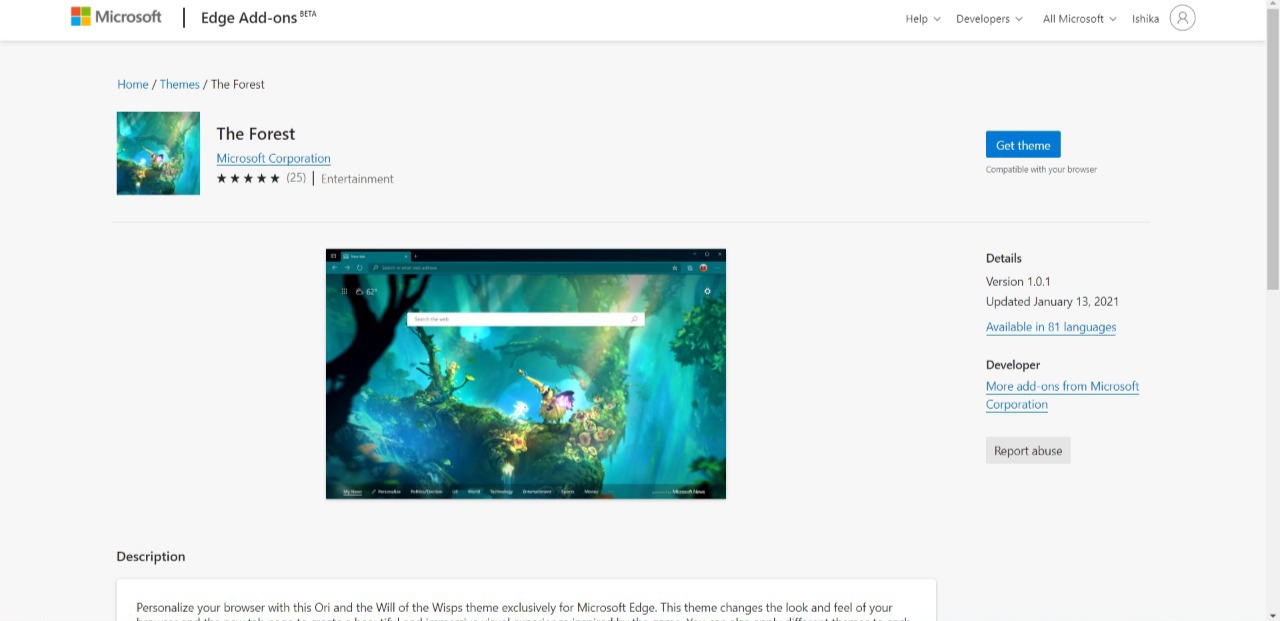This screenshot has height=621, width=1280.
Task: Click the scrollbar up arrow
Action: [x=1272, y=6]
